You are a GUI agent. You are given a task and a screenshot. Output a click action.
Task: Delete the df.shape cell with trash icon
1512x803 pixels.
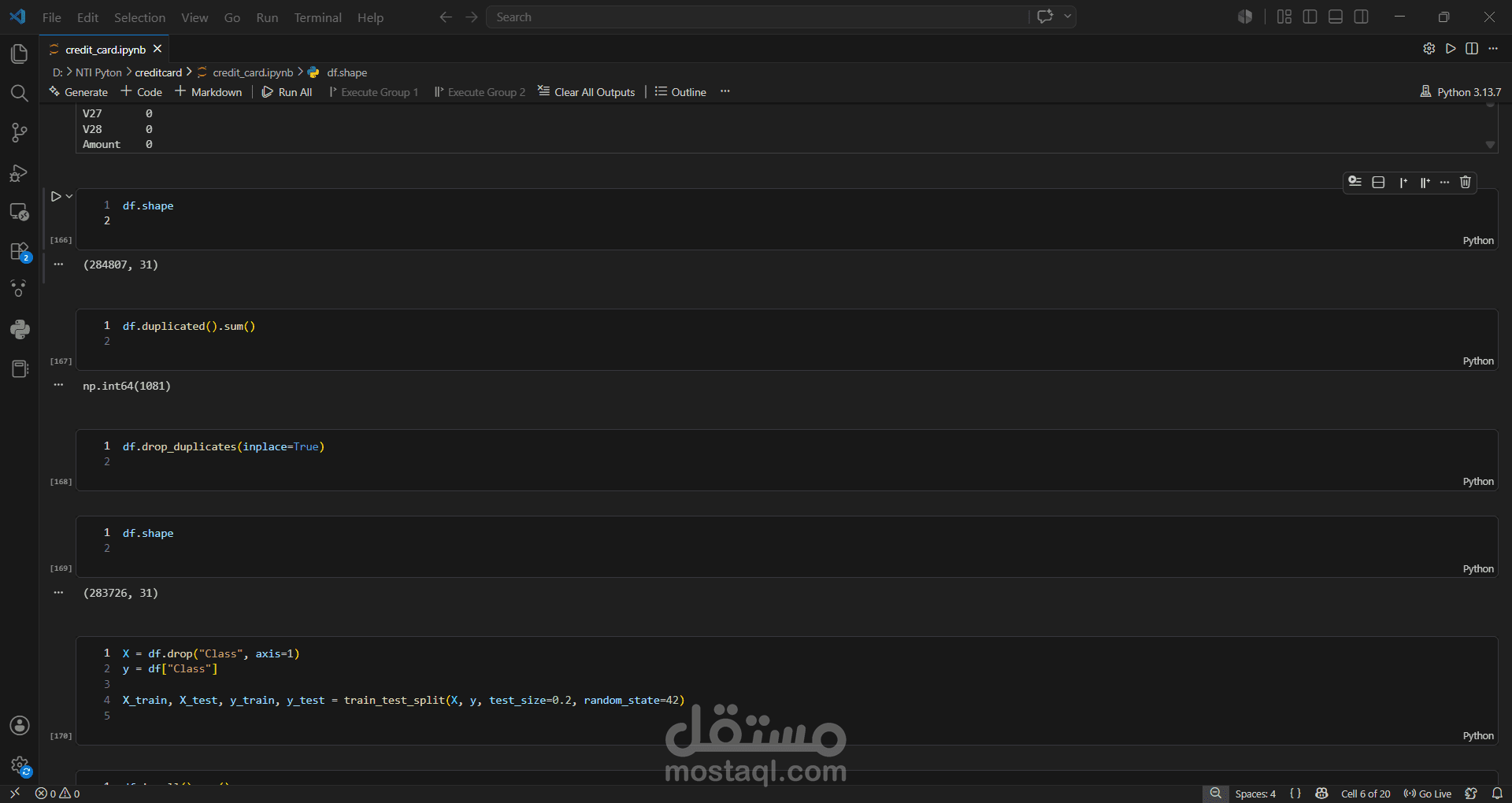coord(1466,182)
